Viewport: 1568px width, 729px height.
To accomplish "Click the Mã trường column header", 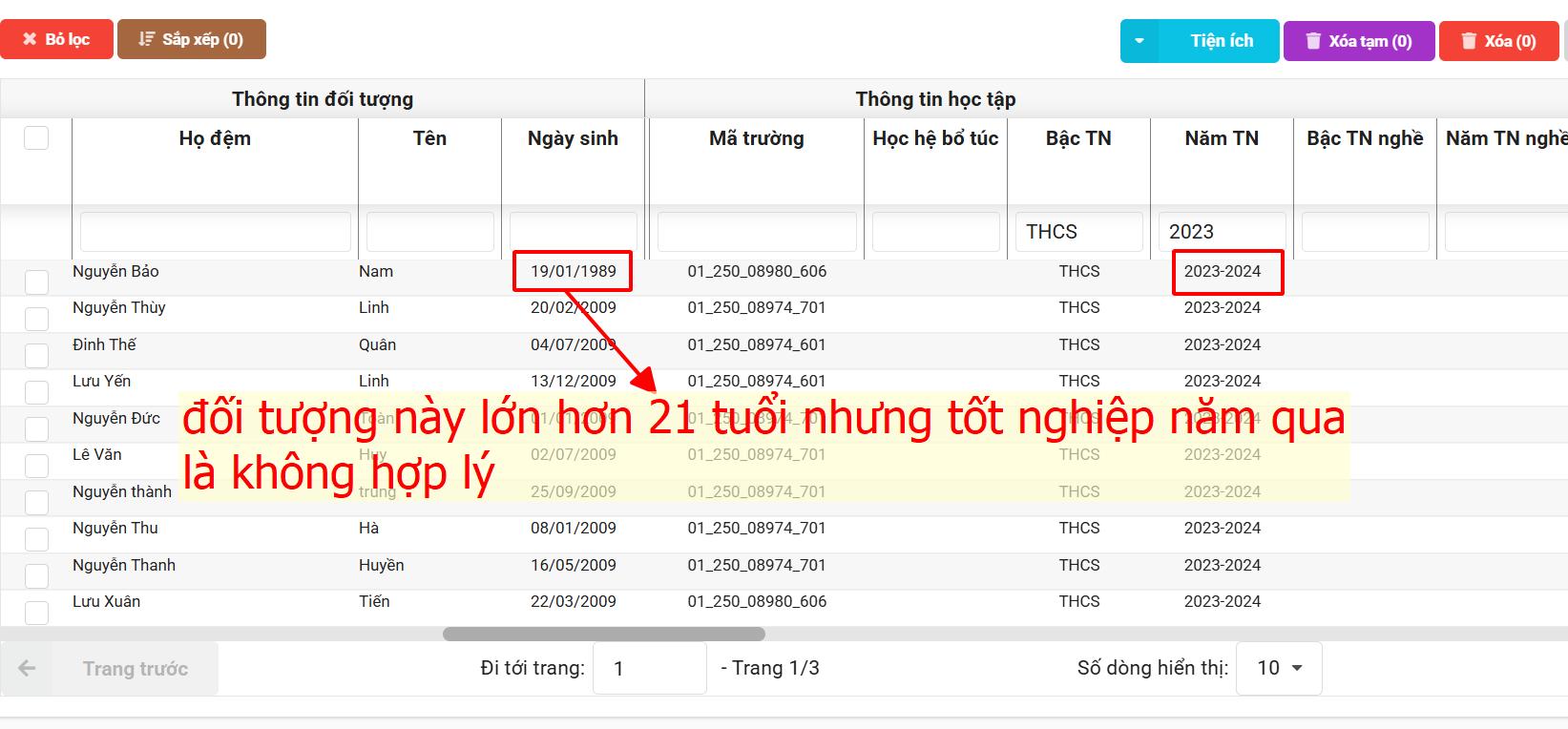I will [x=756, y=138].
